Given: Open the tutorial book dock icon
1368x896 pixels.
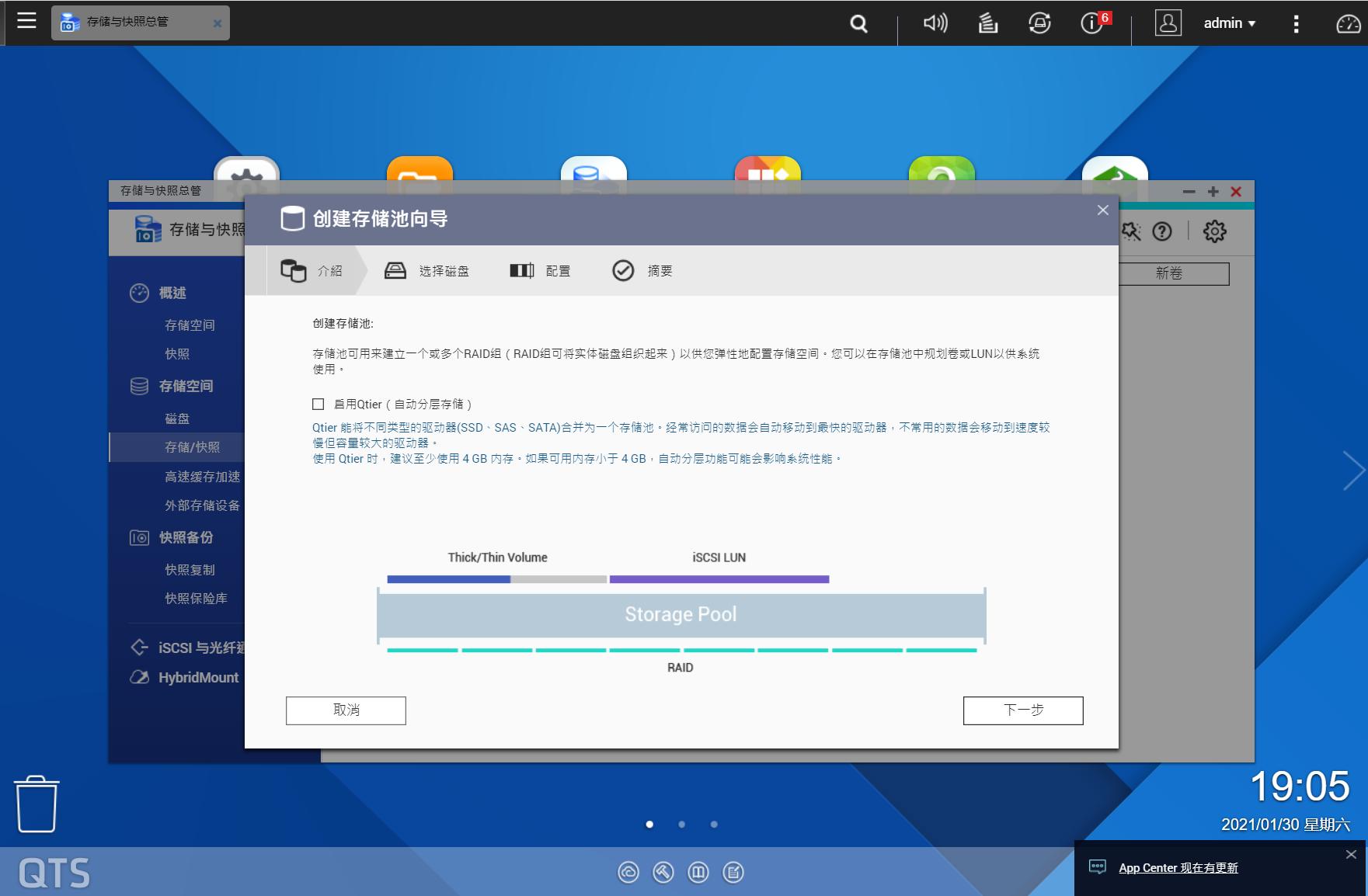Looking at the screenshot, I should pyautogui.click(x=698, y=872).
